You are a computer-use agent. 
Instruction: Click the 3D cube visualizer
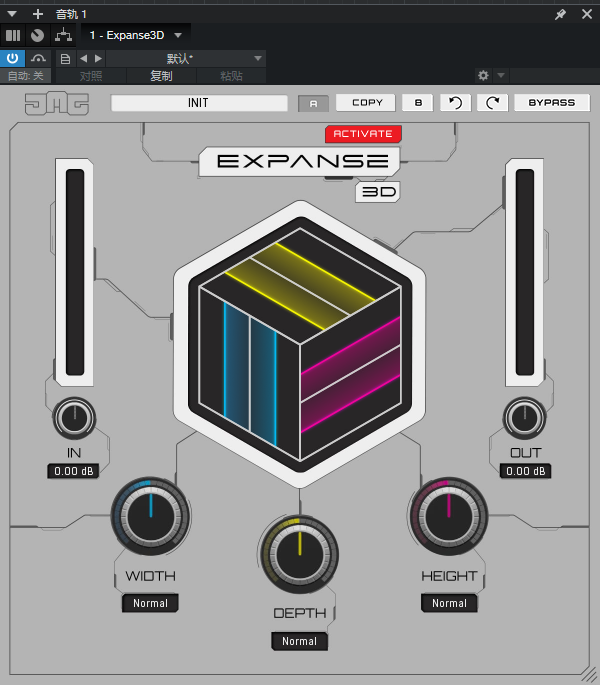pos(300,344)
